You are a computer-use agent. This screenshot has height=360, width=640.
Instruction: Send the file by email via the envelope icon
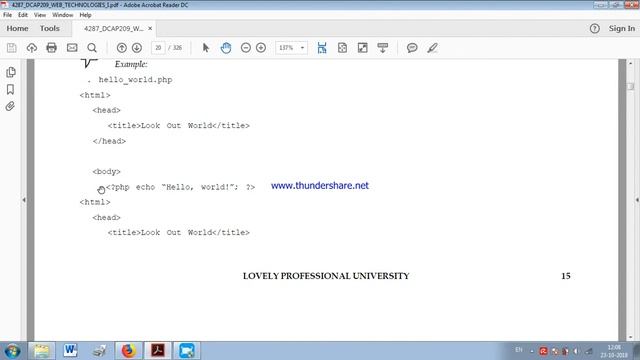72,48
